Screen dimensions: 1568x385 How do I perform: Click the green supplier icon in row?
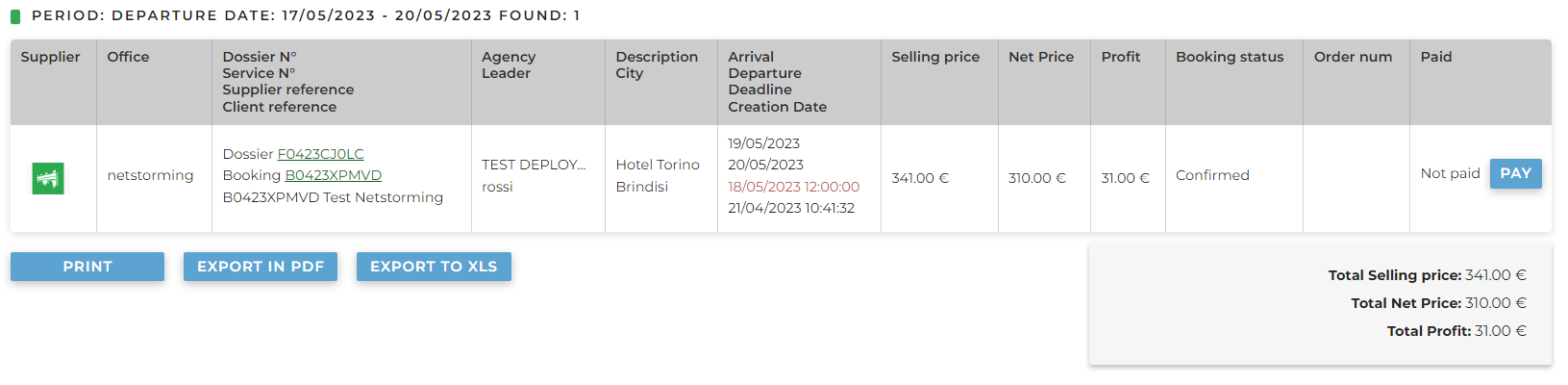pyautogui.click(x=48, y=178)
